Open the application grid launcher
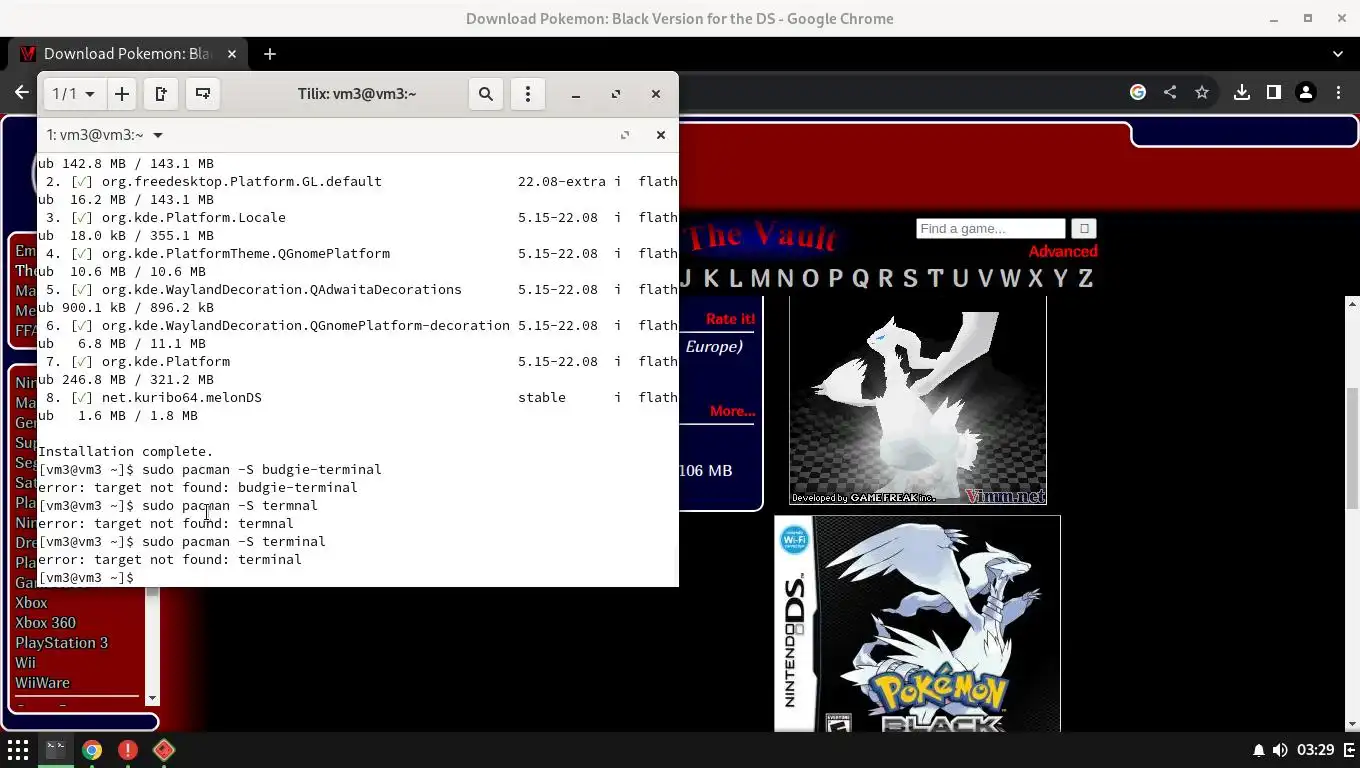The height and width of the screenshot is (768, 1360). [x=18, y=750]
